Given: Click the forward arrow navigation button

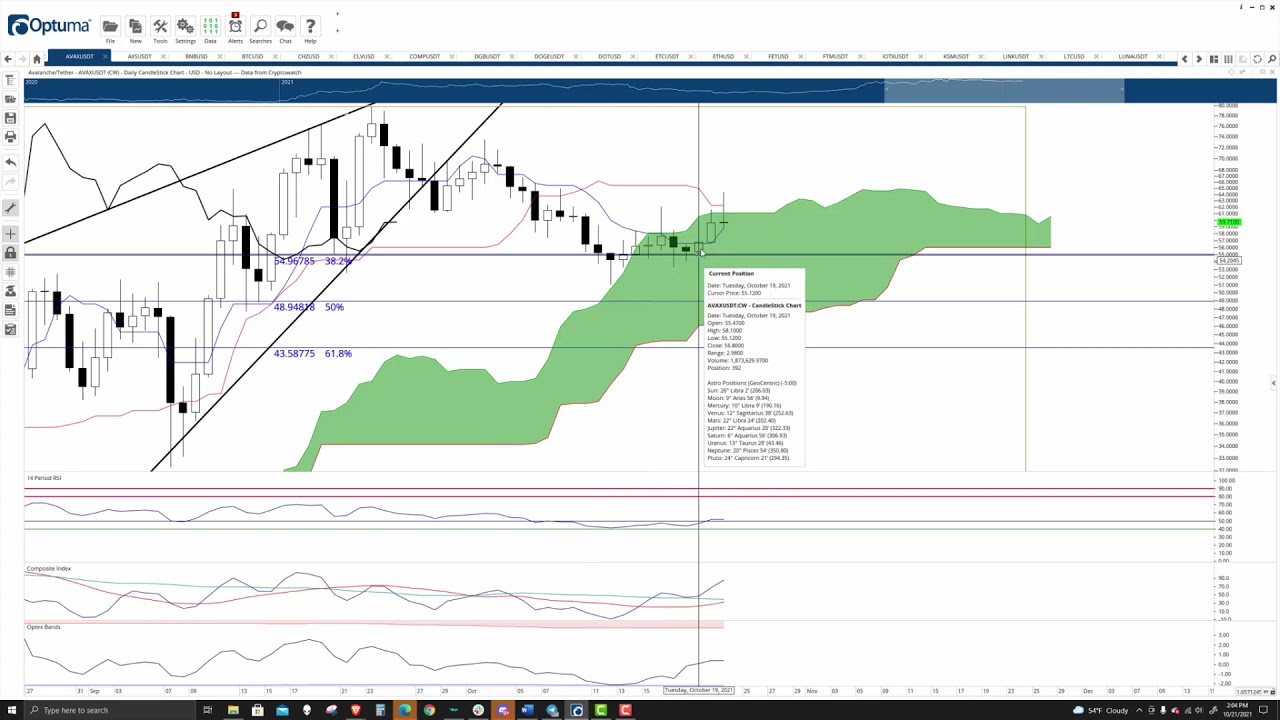Looking at the screenshot, I should pos(22,59).
